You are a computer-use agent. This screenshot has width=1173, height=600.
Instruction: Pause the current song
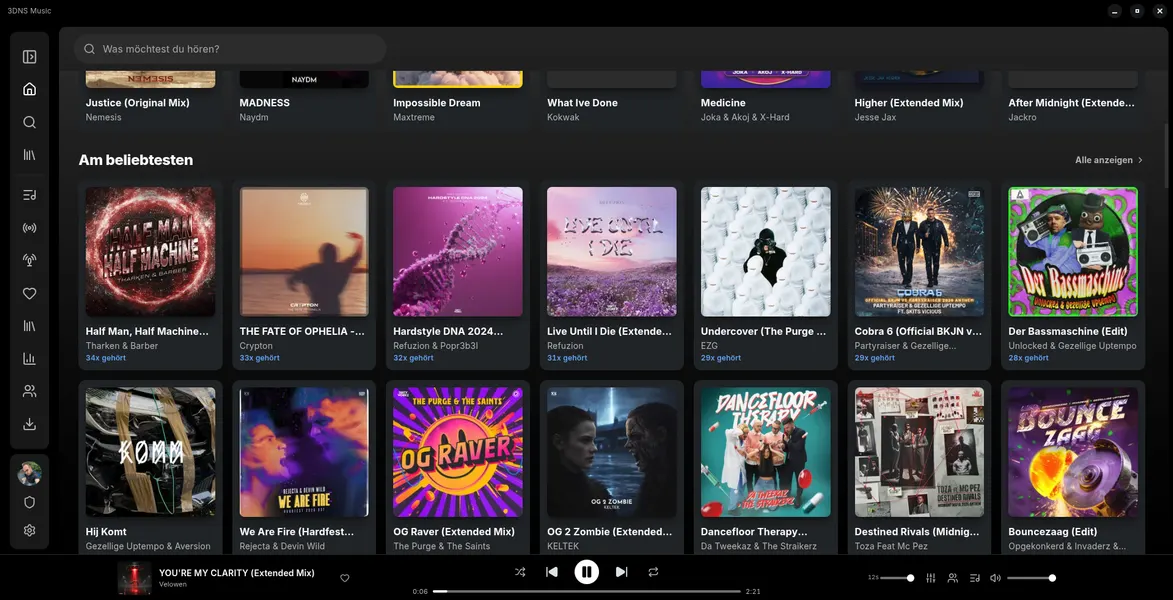(586, 572)
